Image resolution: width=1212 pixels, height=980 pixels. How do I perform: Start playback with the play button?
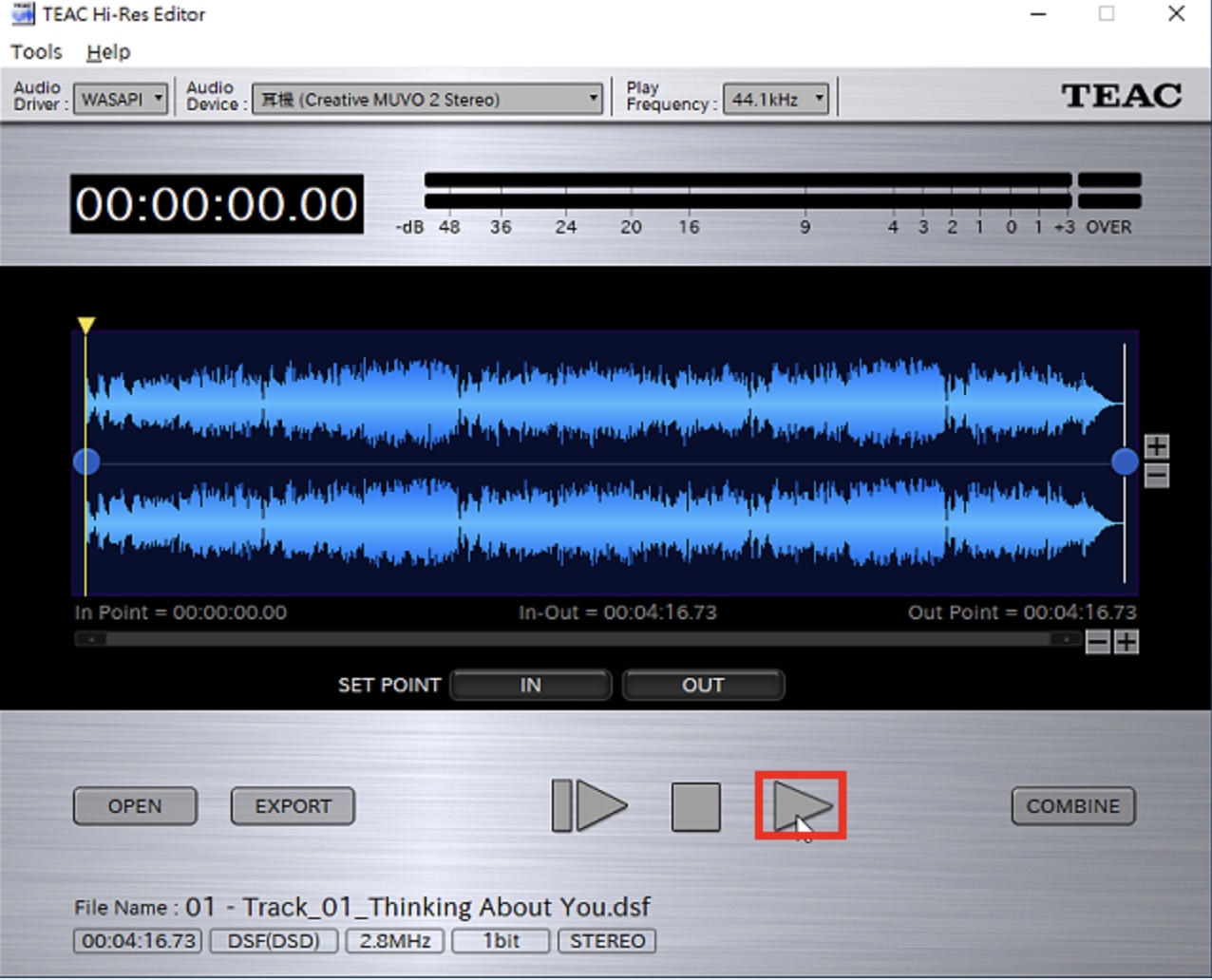coord(802,806)
